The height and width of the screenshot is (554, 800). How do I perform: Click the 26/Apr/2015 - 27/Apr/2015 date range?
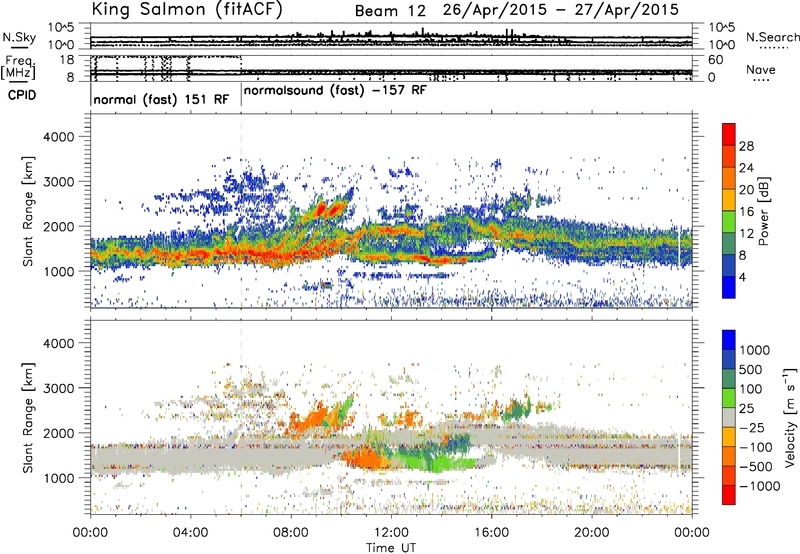561,10
